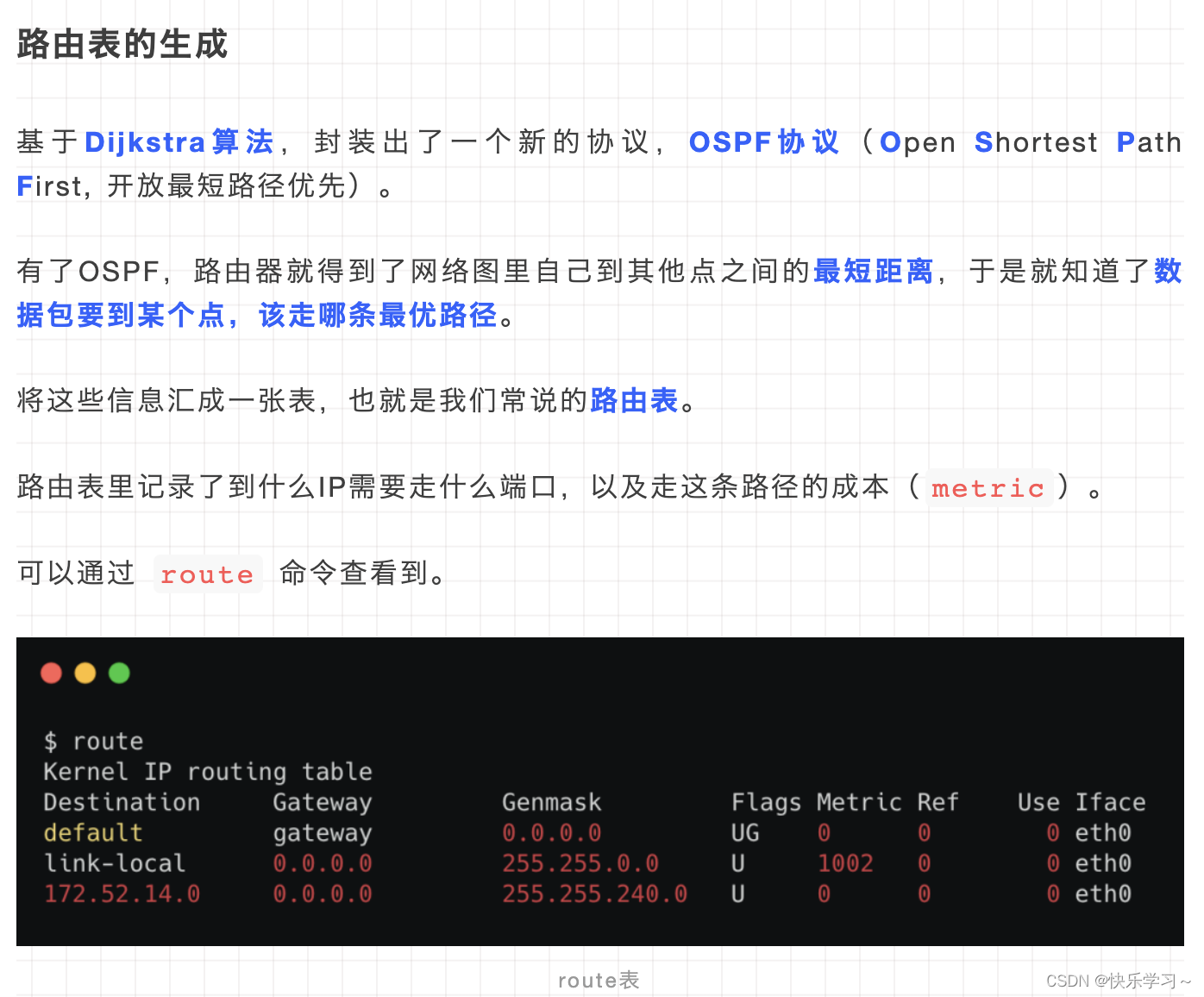Viewport: 1204px width, 997px height.
Task: Click the Genmask column header text
Action: (x=551, y=802)
